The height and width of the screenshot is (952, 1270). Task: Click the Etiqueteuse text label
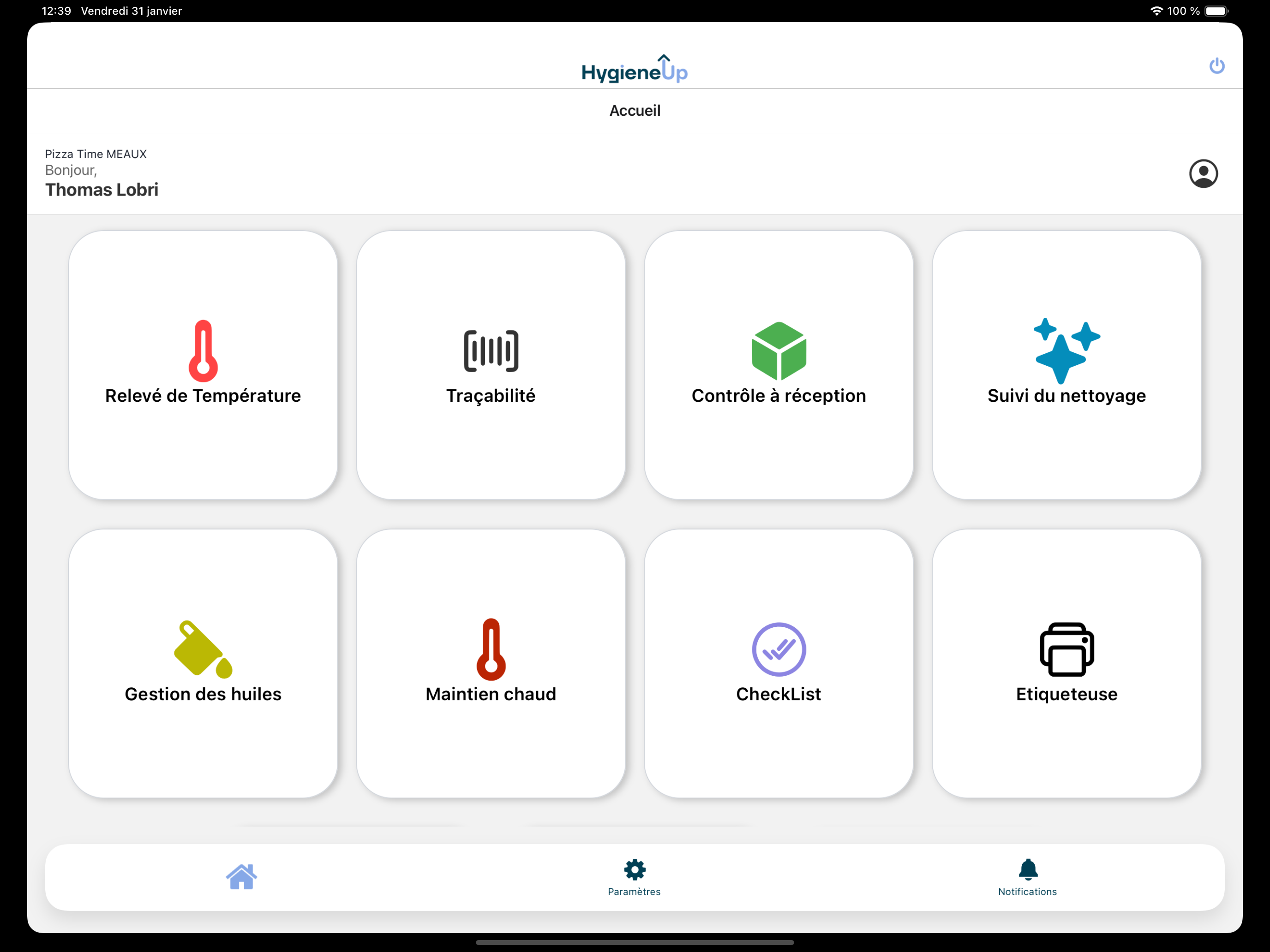(x=1066, y=694)
